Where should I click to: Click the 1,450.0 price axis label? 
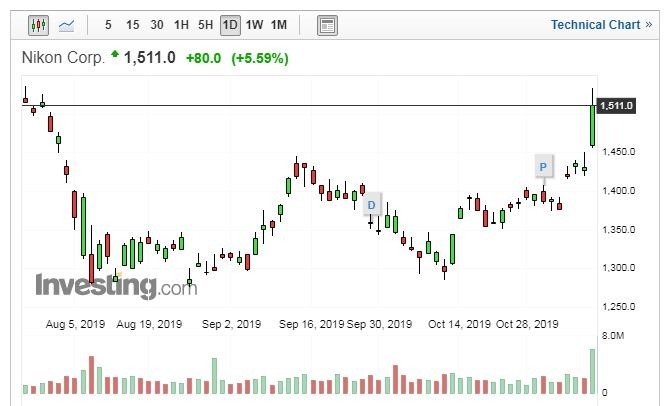(619, 152)
